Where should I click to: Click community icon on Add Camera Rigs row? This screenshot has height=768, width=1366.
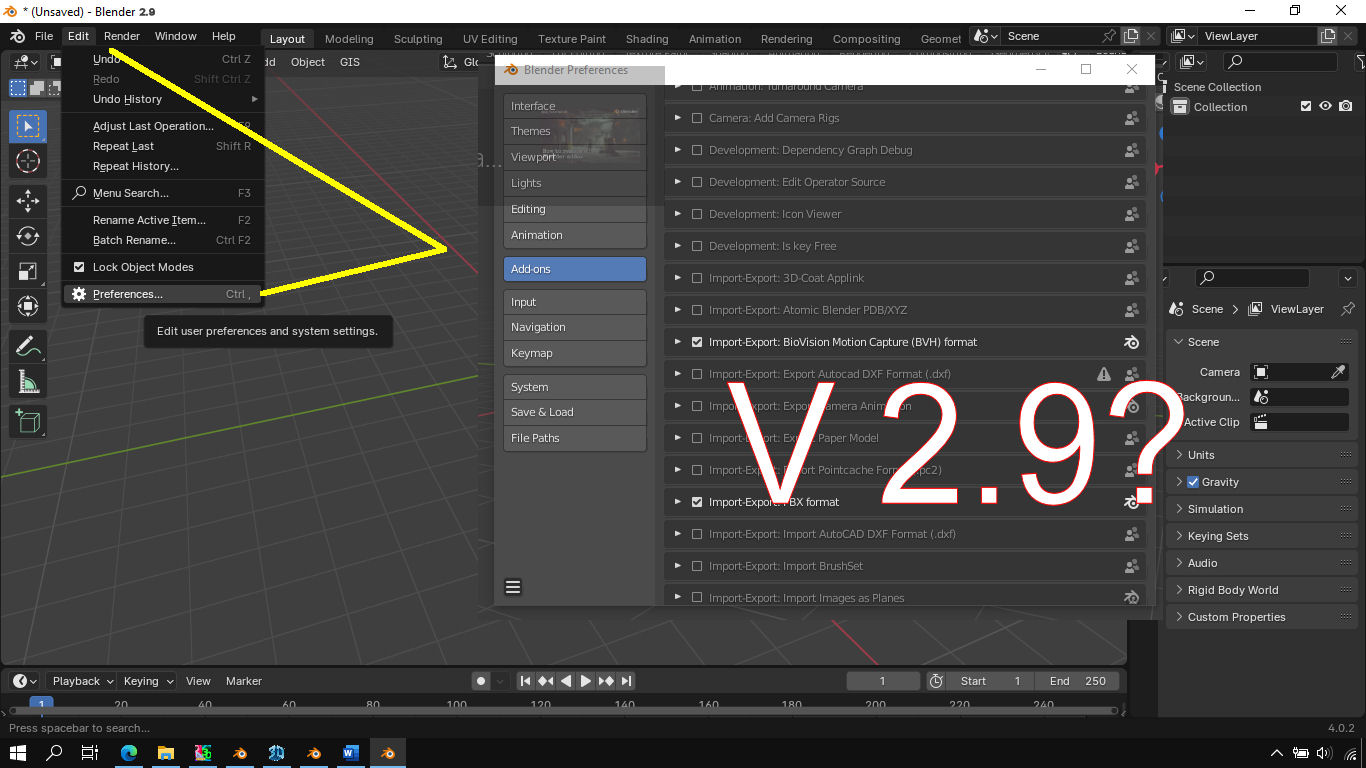point(1132,118)
